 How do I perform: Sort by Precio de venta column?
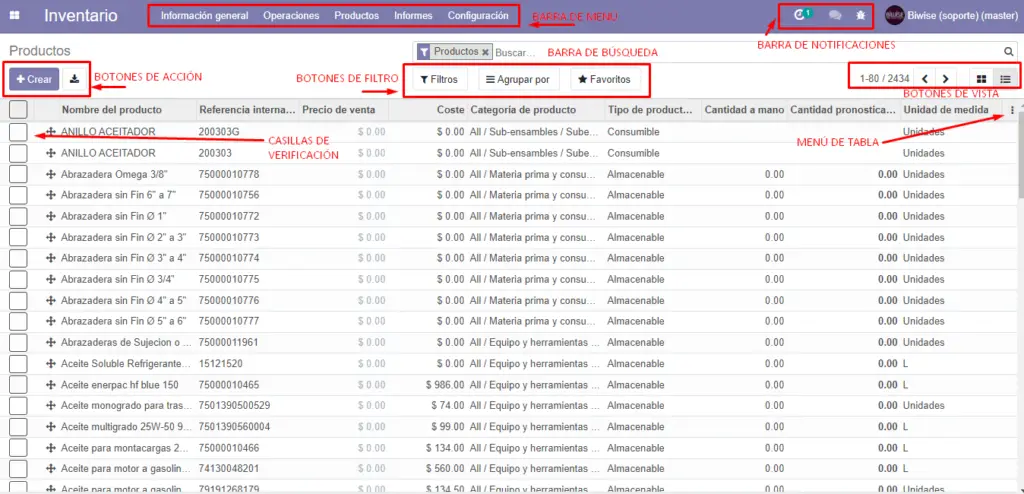coord(339,110)
